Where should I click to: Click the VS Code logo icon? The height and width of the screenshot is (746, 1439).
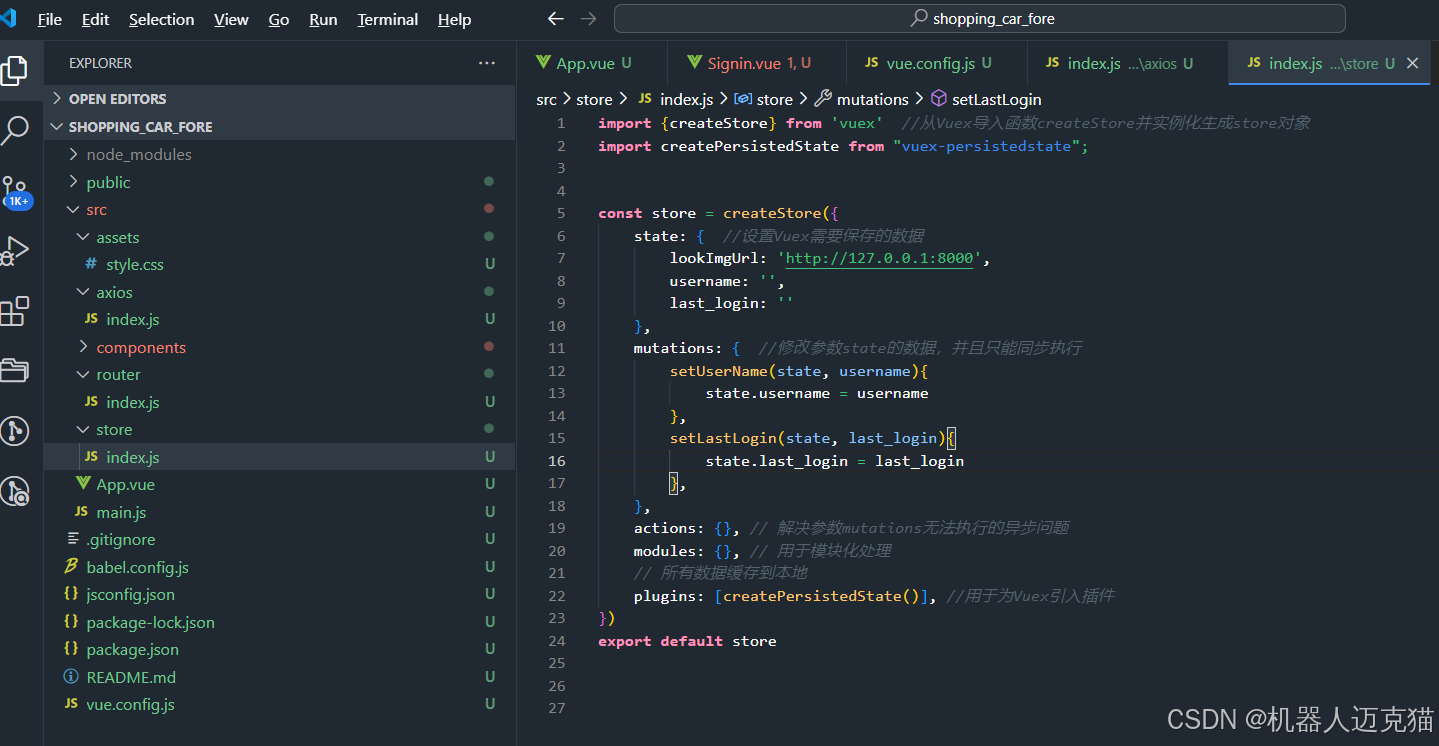point(9,18)
